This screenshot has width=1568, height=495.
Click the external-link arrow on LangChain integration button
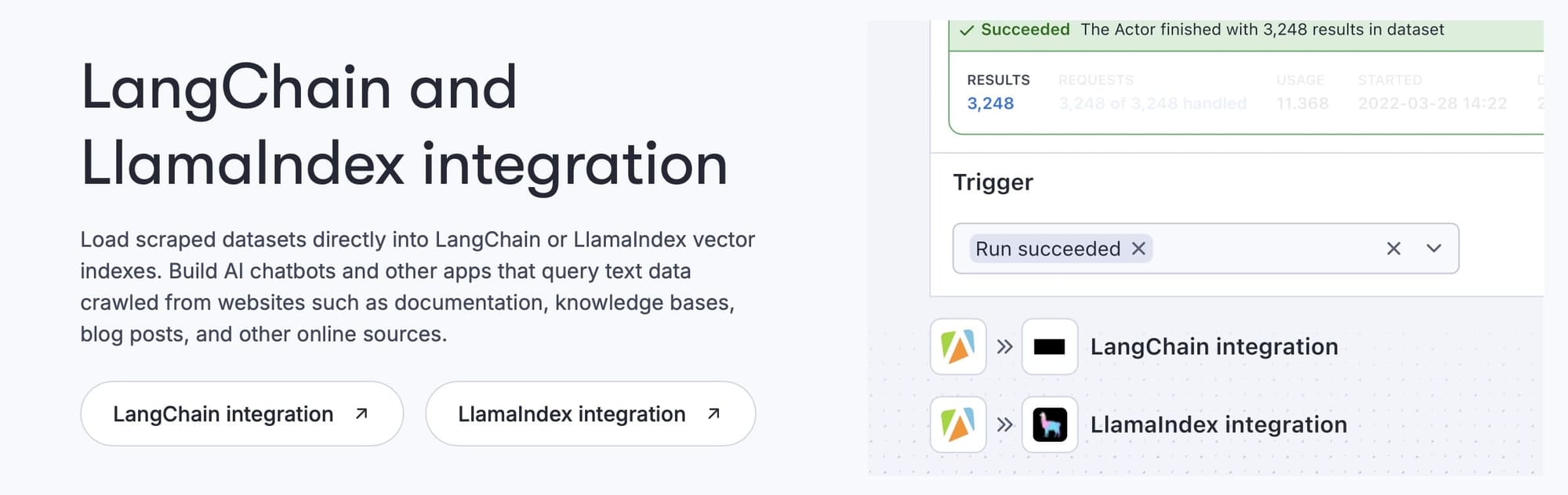coord(361,414)
